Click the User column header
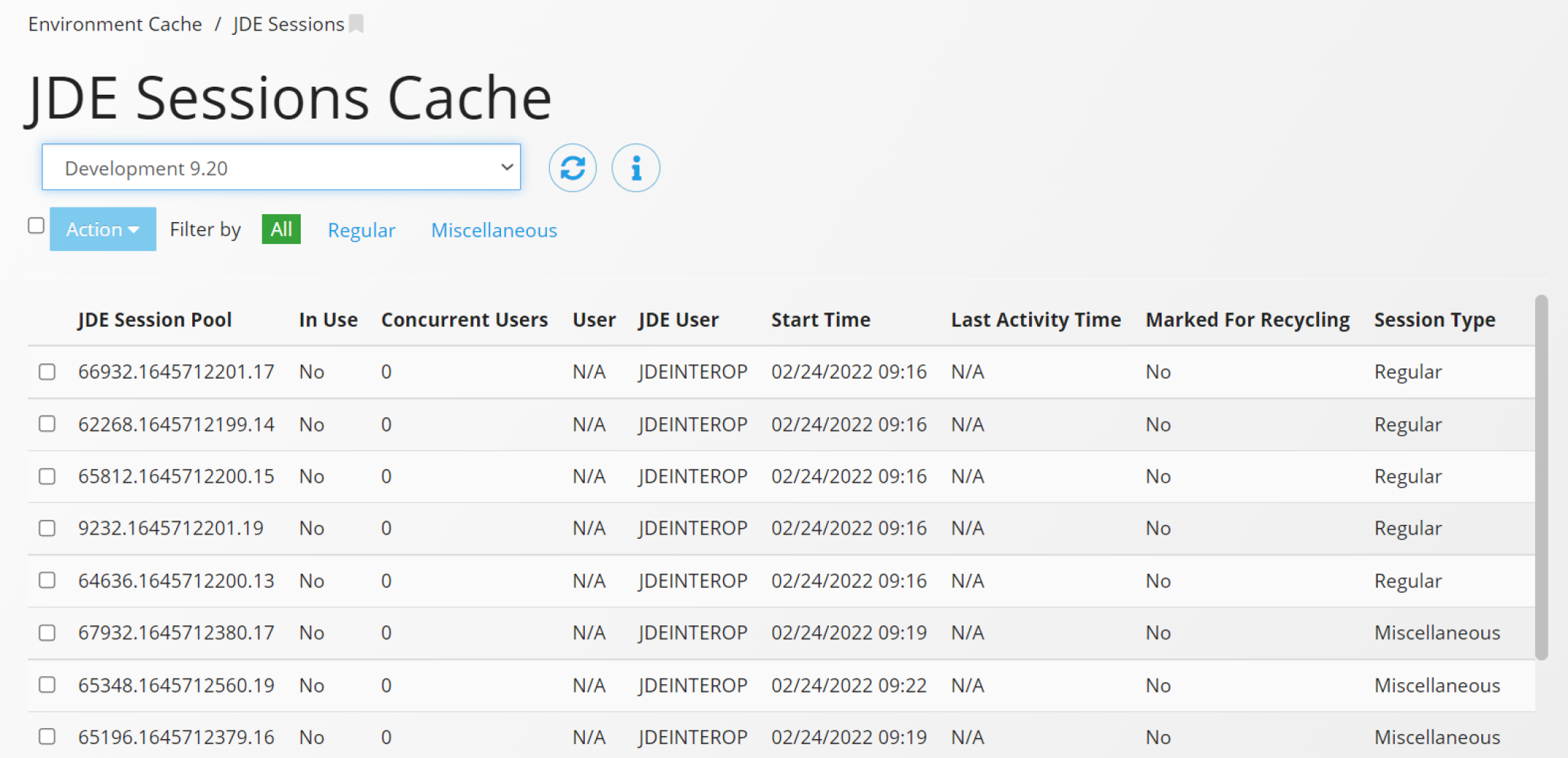Screen dimensions: 1568x758 click(594, 320)
